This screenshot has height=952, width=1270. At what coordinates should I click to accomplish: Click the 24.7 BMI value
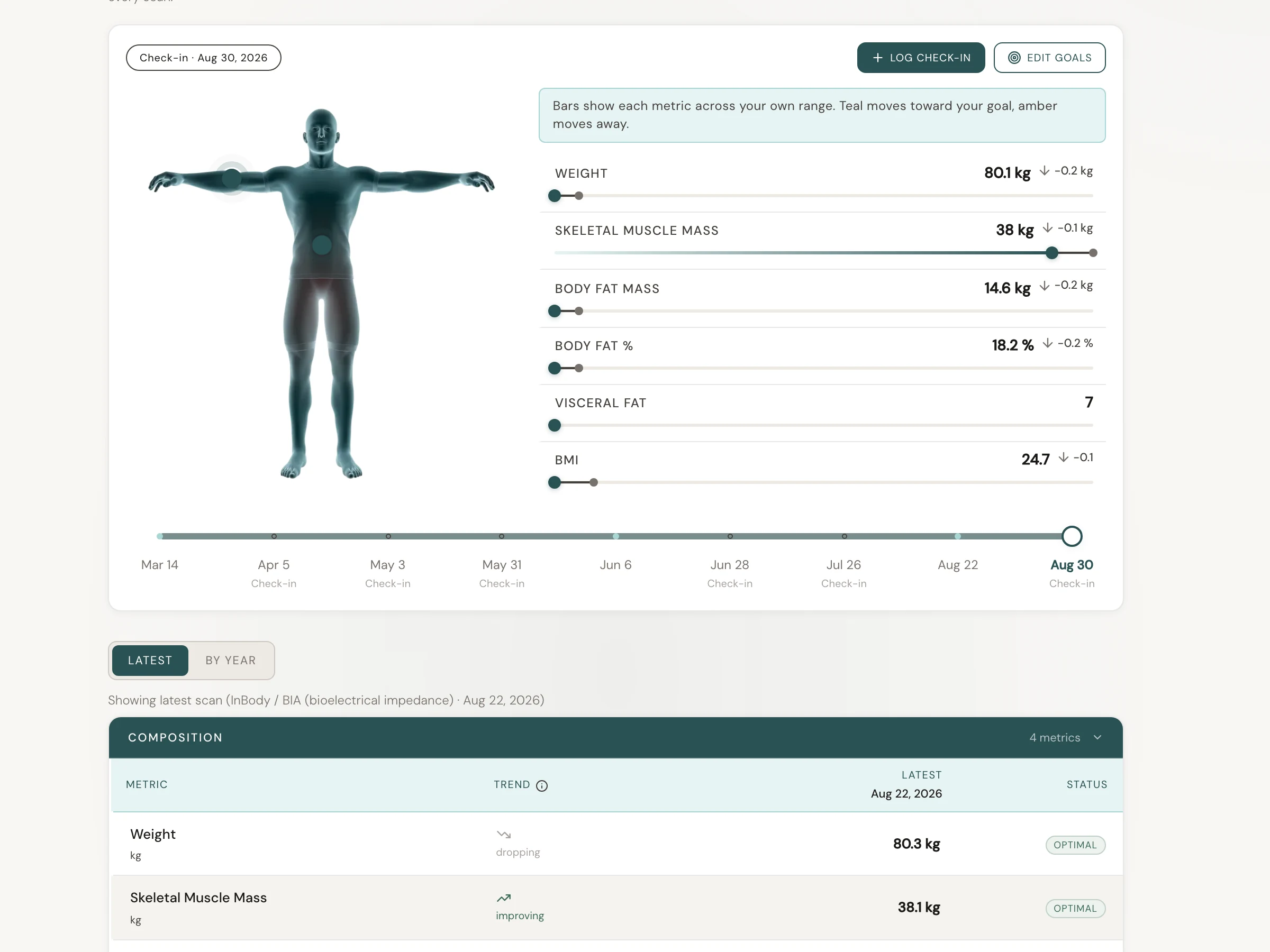click(1035, 459)
